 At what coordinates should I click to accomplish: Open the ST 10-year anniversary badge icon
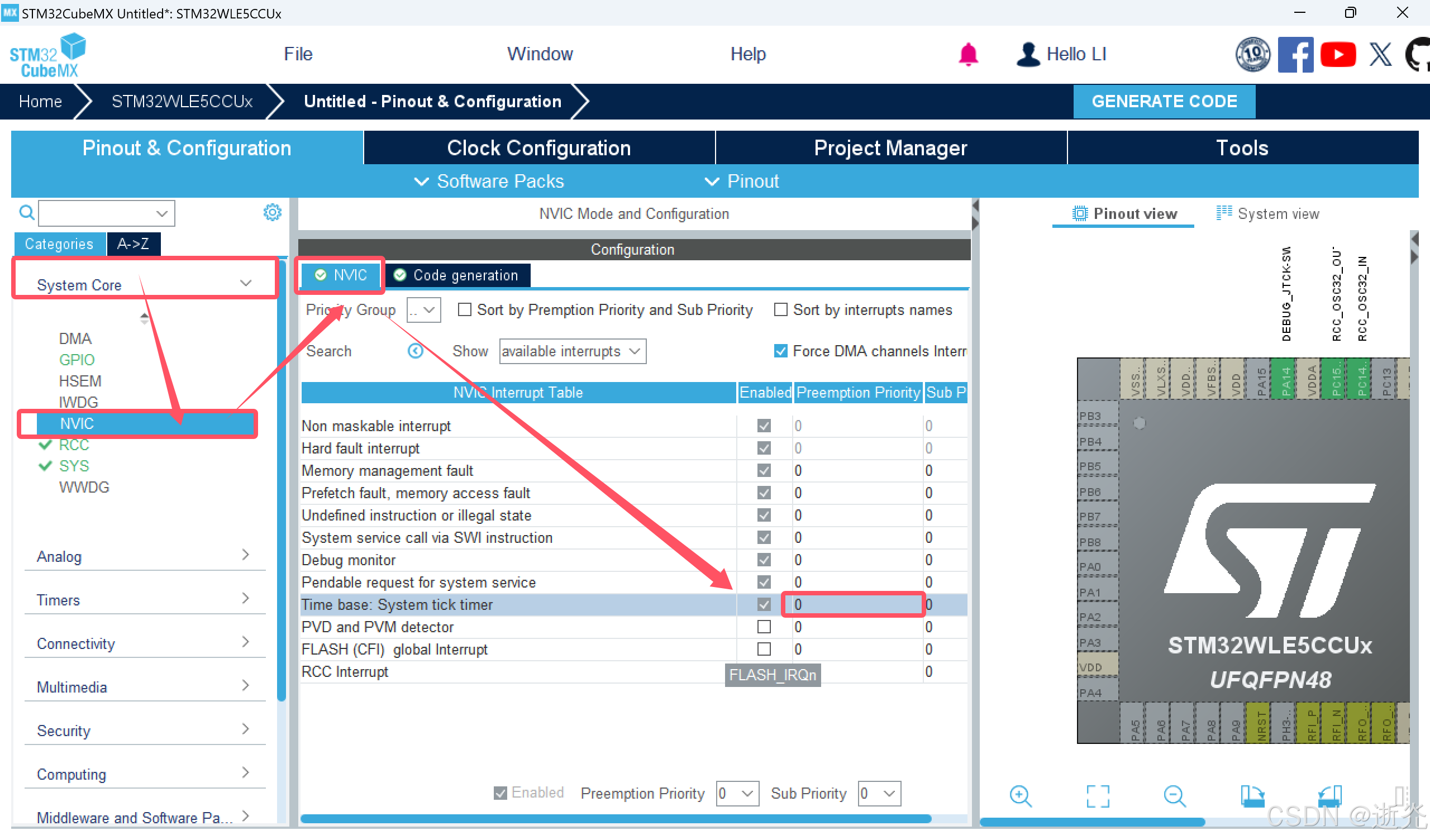(x=1253, y=55)
